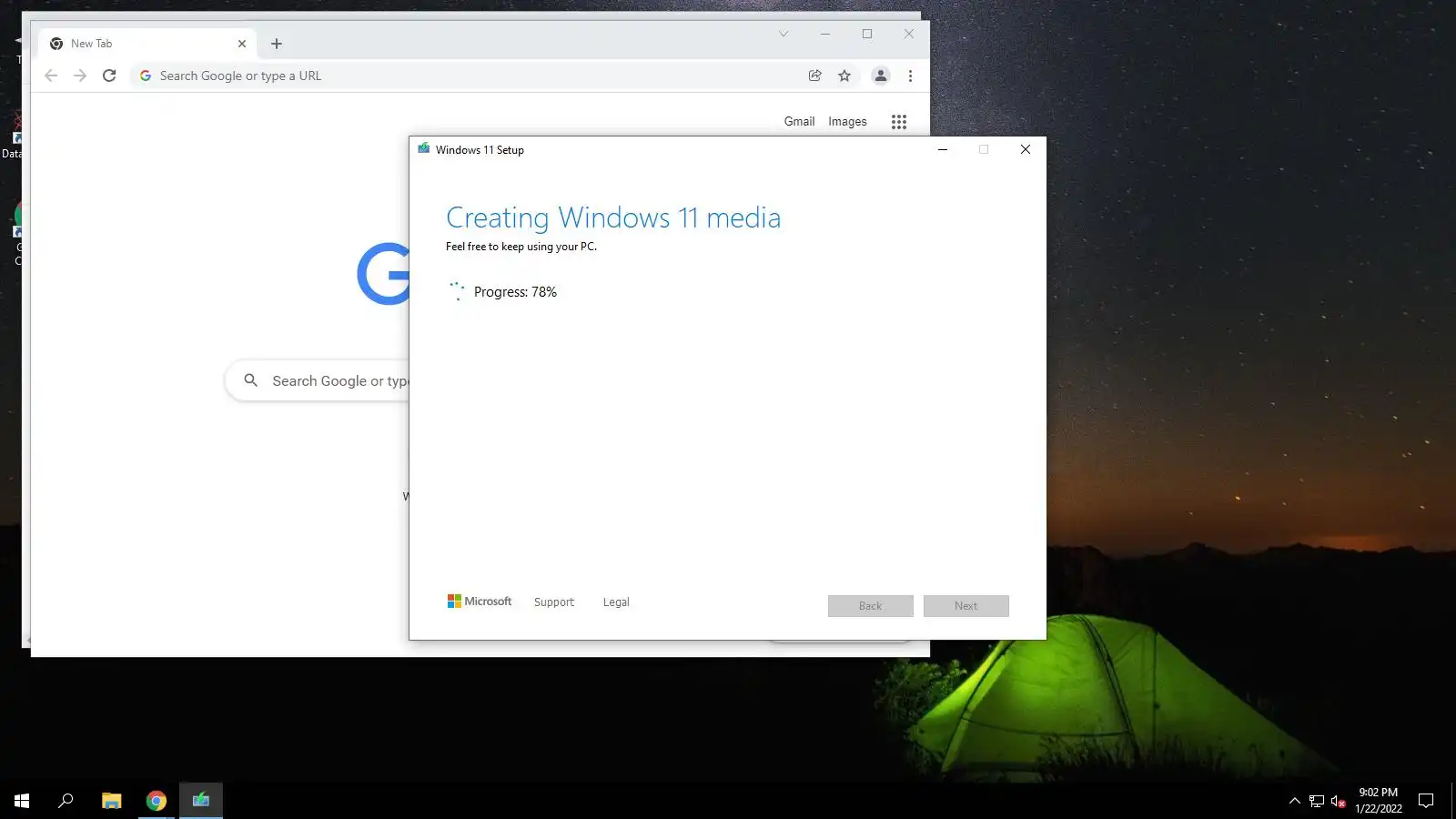
Task: Click the Back button in Setup
Action: click(871, 606)
